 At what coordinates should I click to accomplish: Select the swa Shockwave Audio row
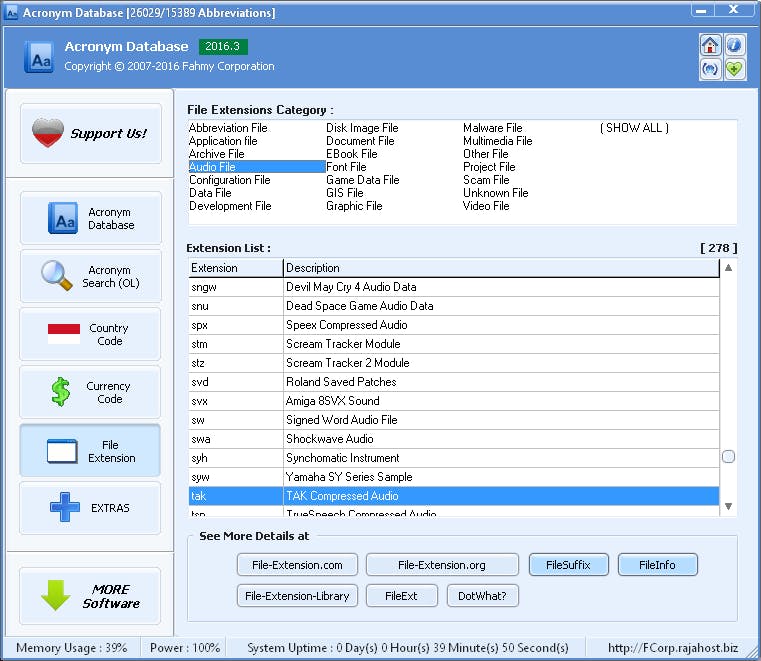(454, 439)
